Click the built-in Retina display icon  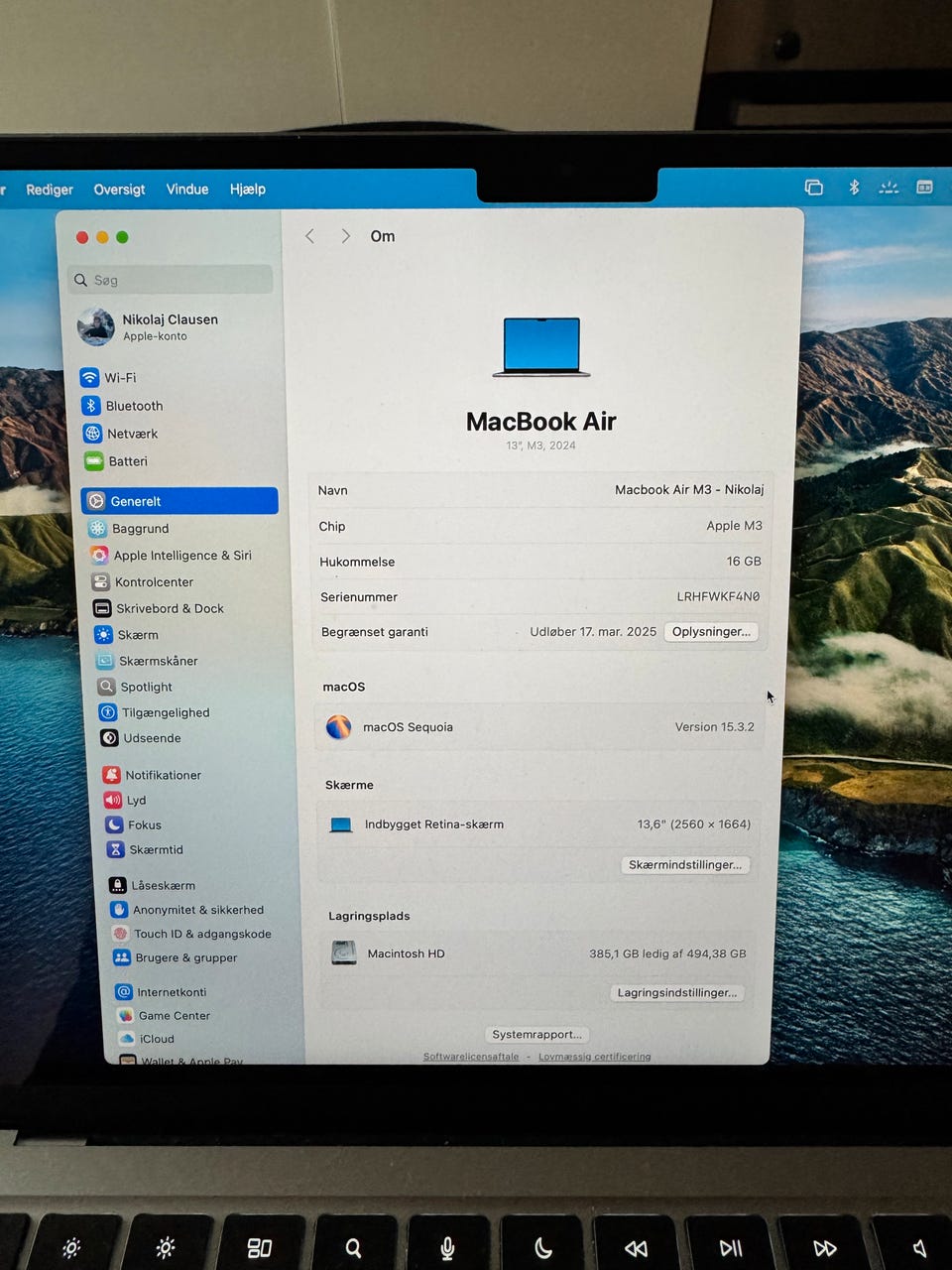point(341,825)
